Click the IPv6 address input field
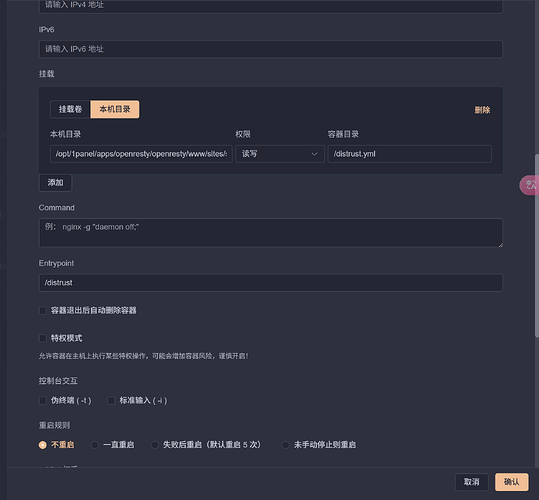This screenshot has height=500, width=539. pyautogui.click(x=271, y=49)
